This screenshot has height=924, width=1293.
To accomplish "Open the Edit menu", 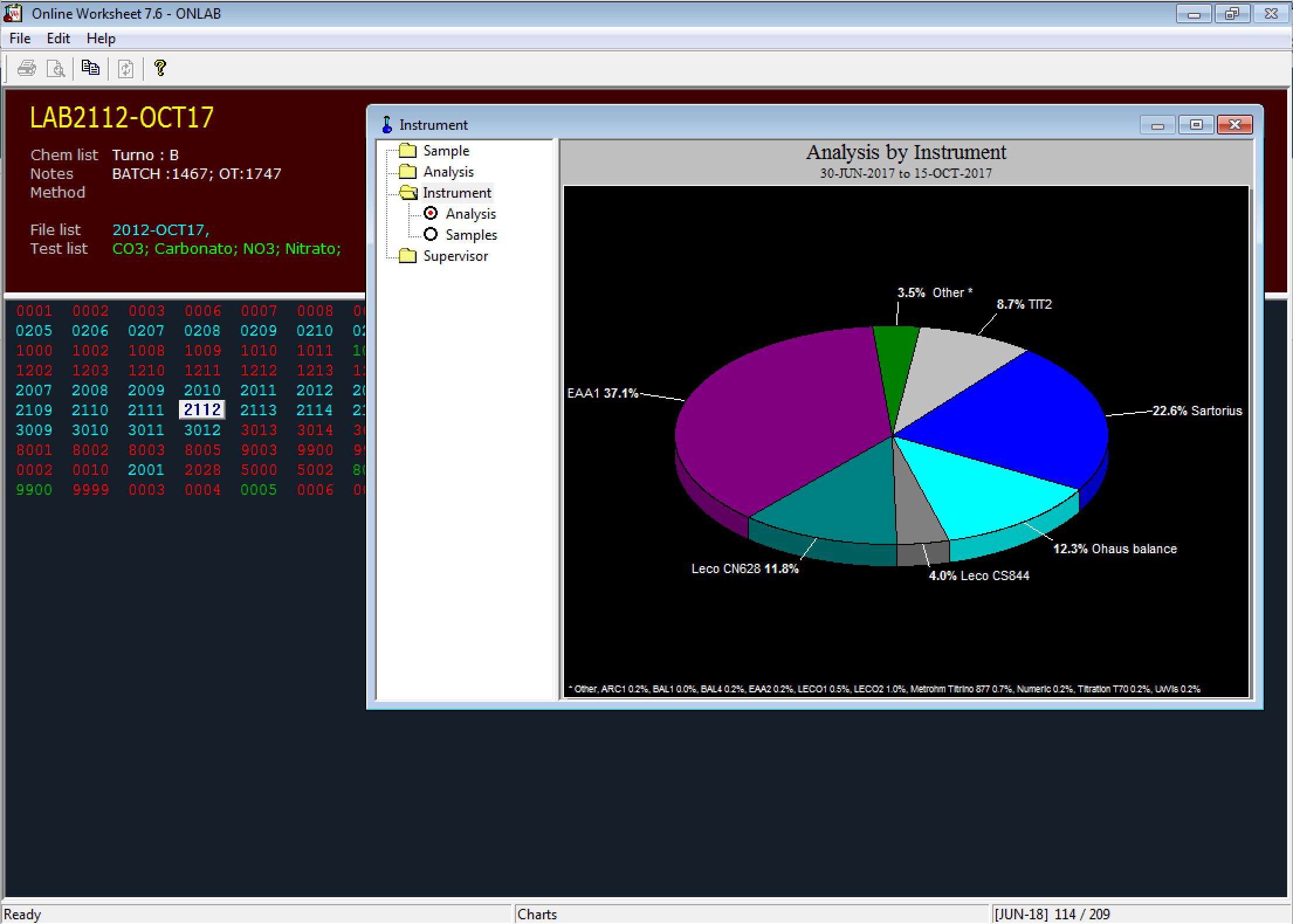I will click(x=58, y=39).
